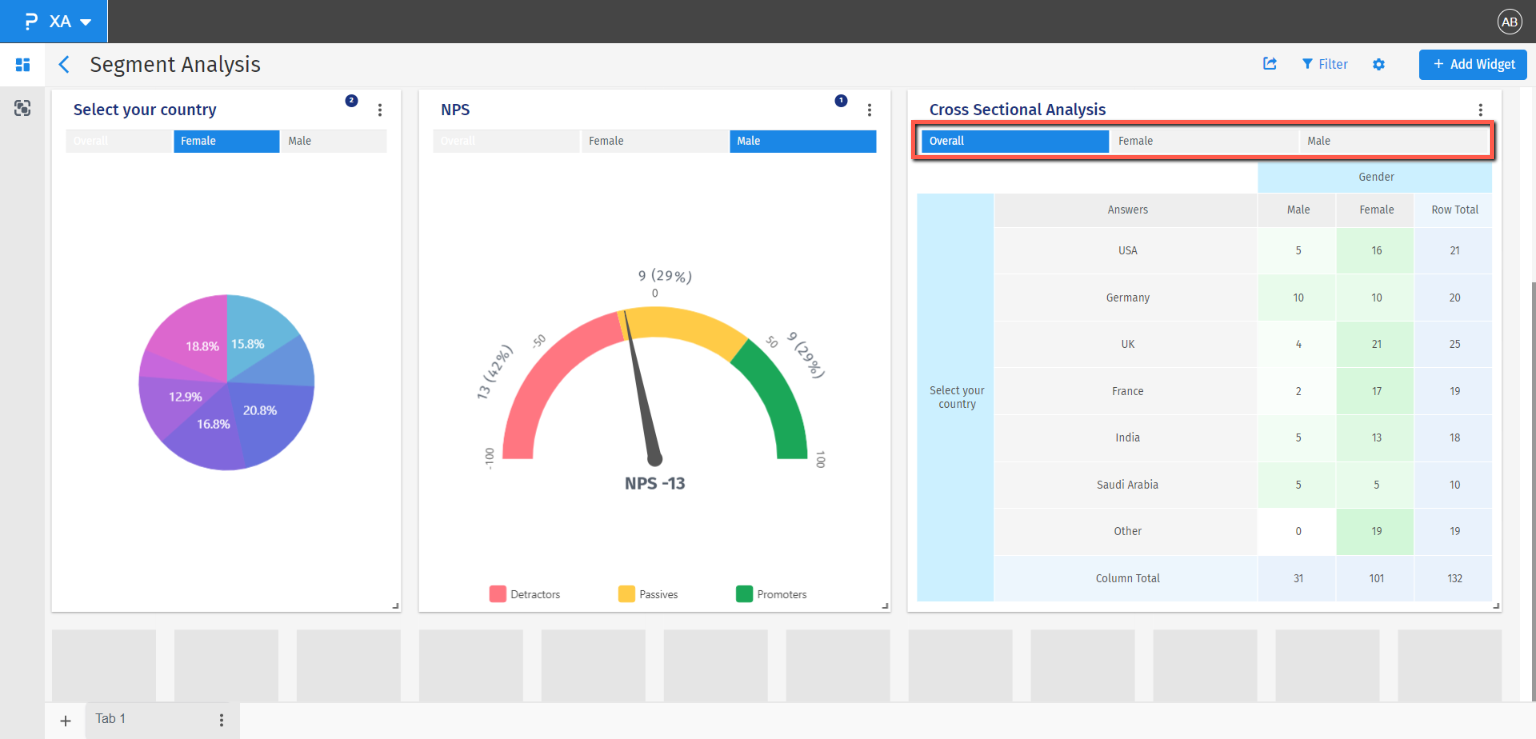Click the Segment Analysis dashboard title

click(x=175, y=65)
